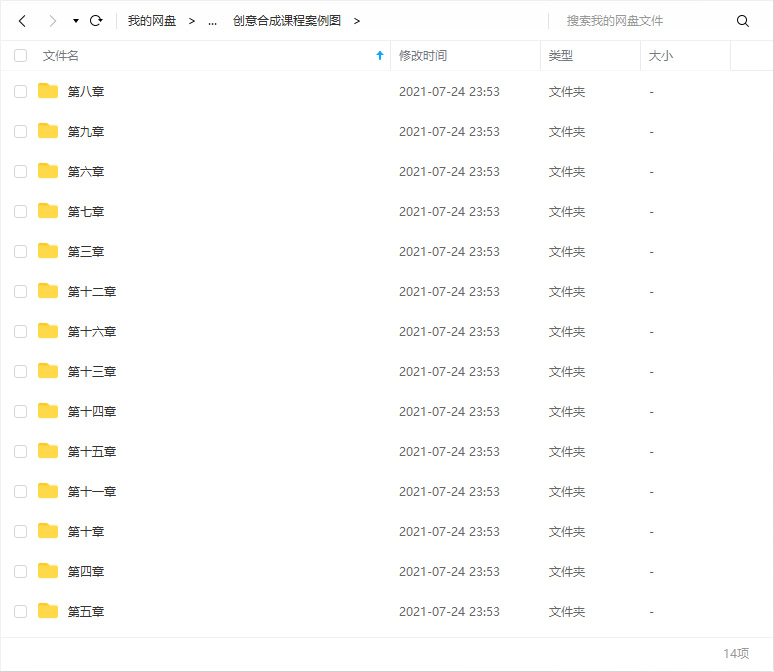This screenshot has width=774, height=672.
Task: Select the 第五章 folder name
Action: tap(86, 612)
